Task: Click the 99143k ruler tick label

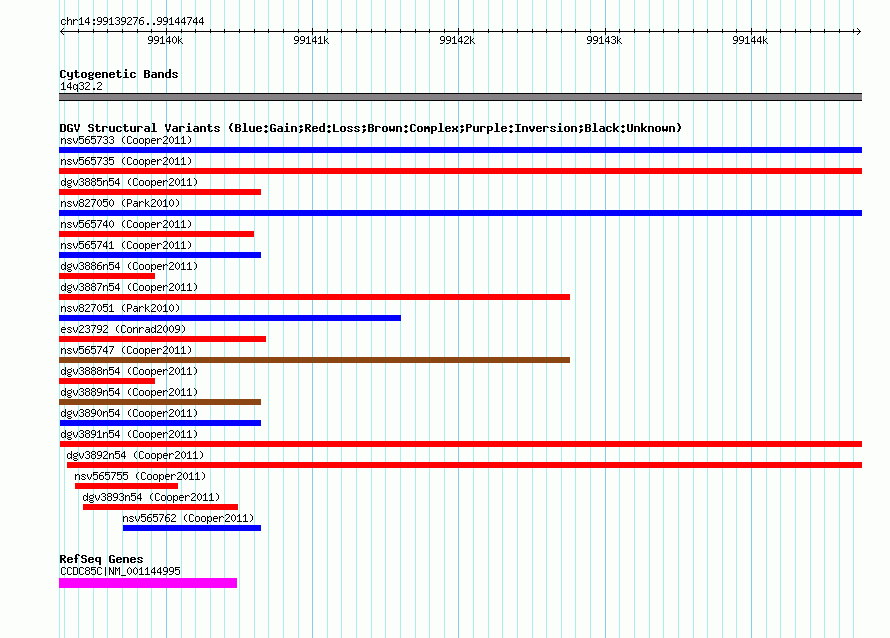Action: point(604,40)
